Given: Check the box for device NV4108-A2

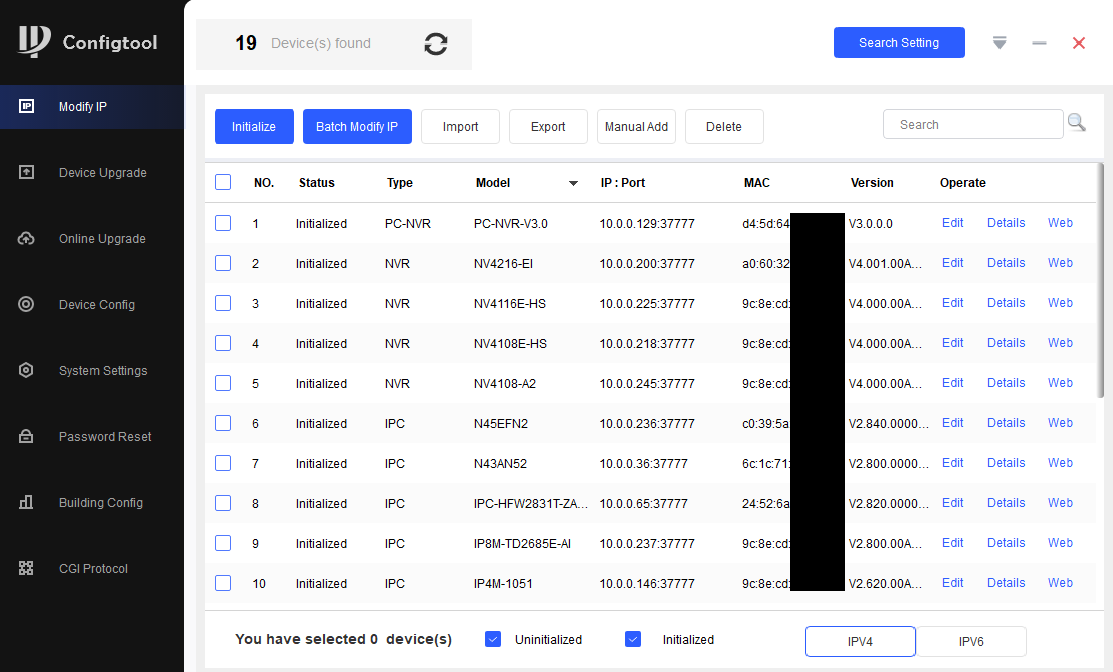Looking at the screenshot, I should coord(223,383).
